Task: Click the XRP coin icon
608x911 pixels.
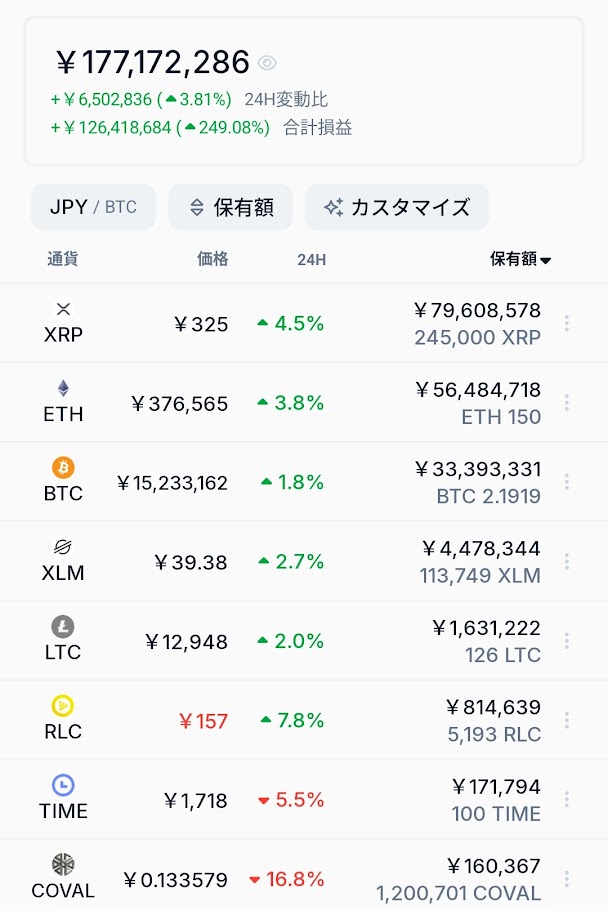Action: click(63, 309)
